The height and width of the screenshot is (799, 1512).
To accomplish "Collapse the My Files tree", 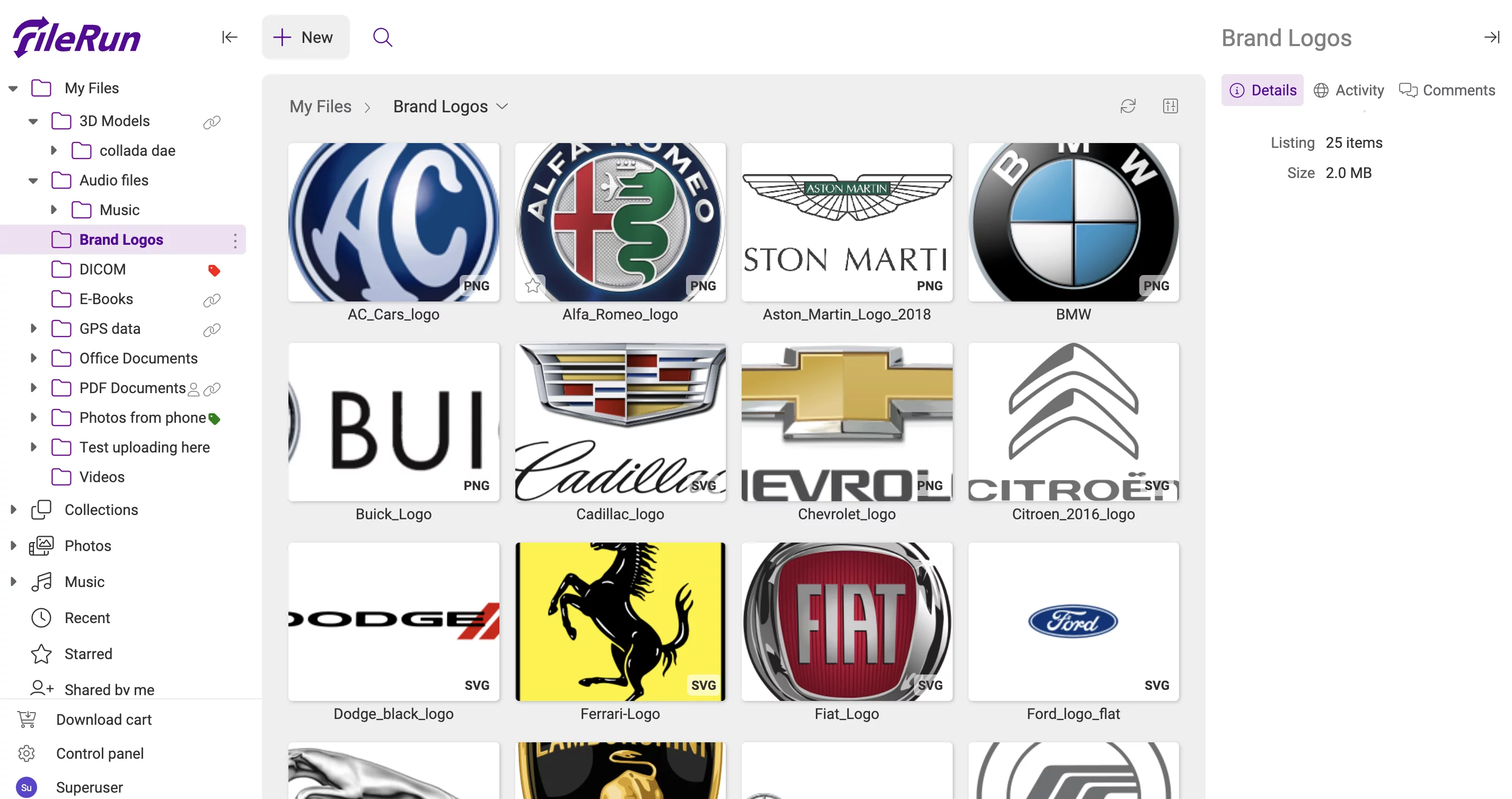I will (13, 88).
